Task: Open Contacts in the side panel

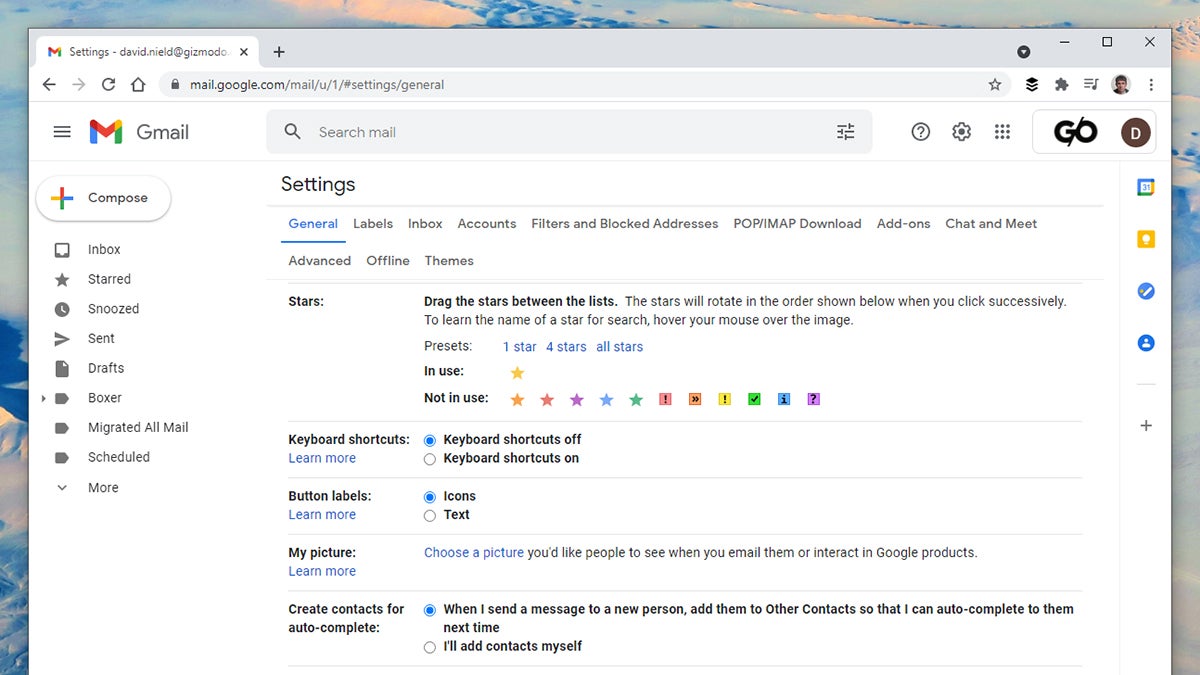Action: point(1146,343)
